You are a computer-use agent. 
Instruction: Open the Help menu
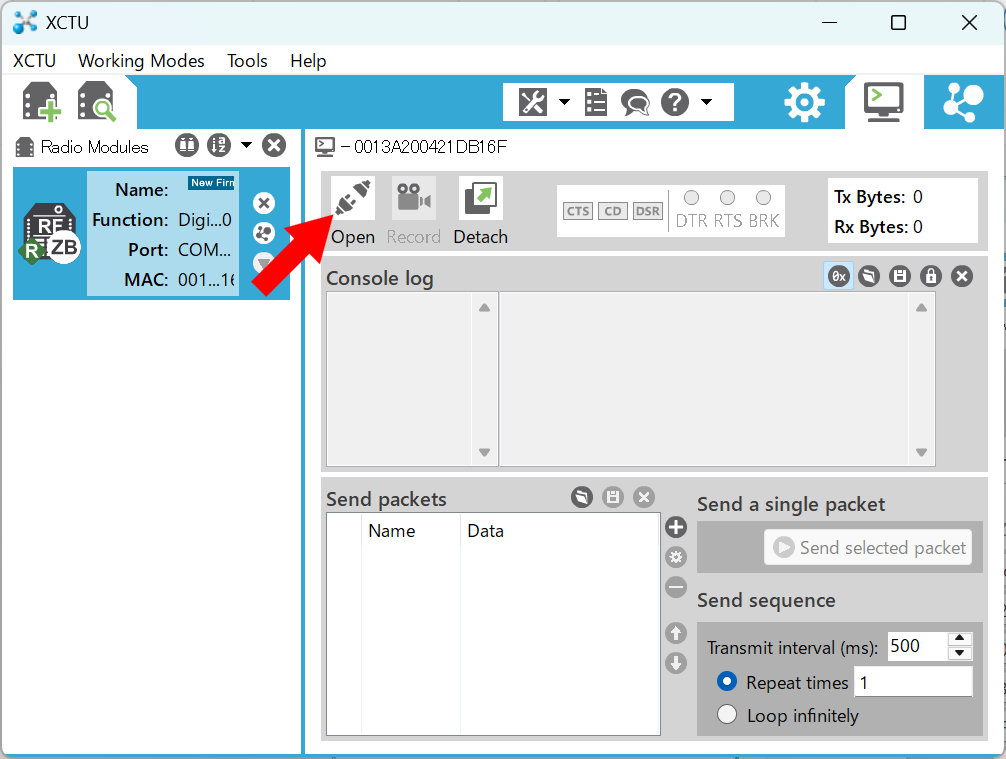[x=308, y=61]
